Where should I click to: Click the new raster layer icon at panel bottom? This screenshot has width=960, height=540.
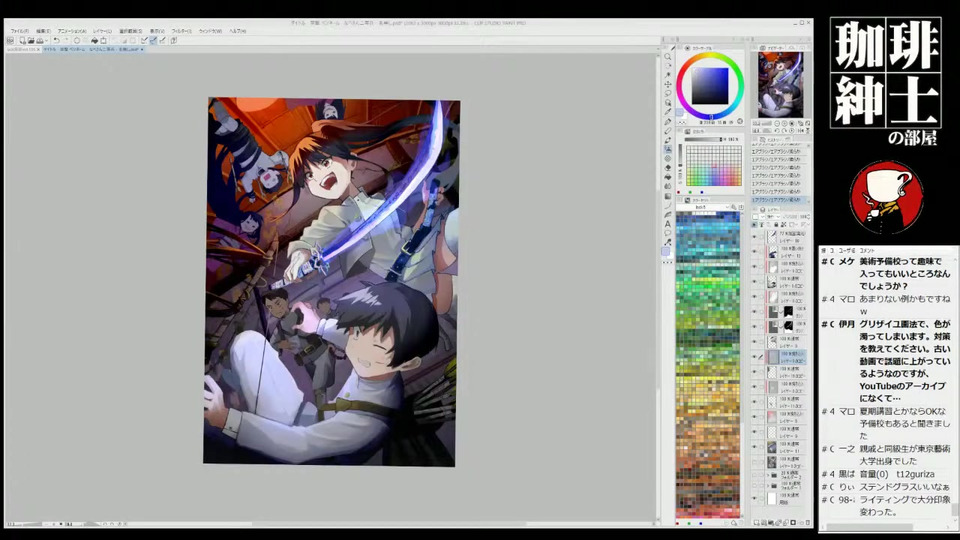[756, 522]
